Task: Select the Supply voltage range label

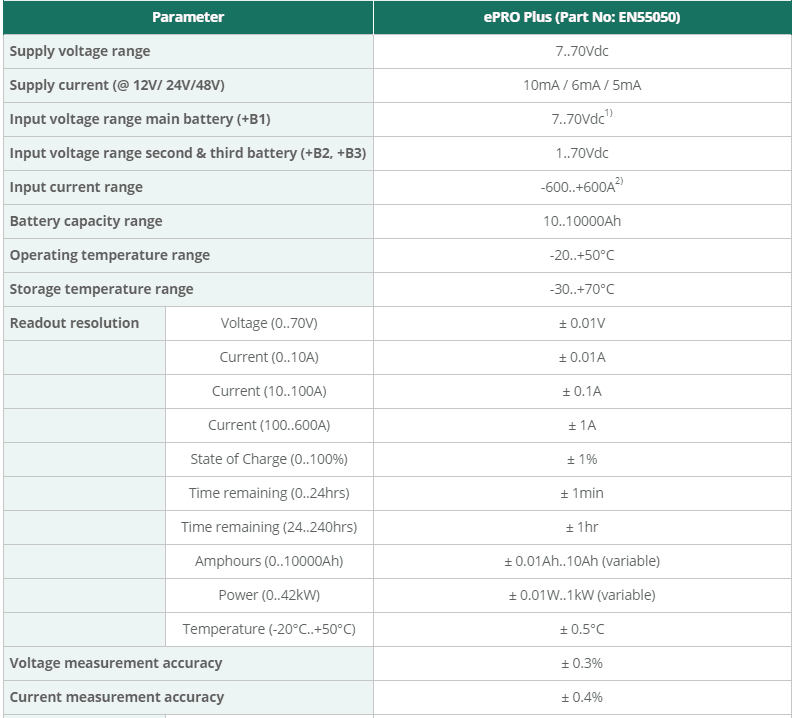Action: (x=80, y=51)
